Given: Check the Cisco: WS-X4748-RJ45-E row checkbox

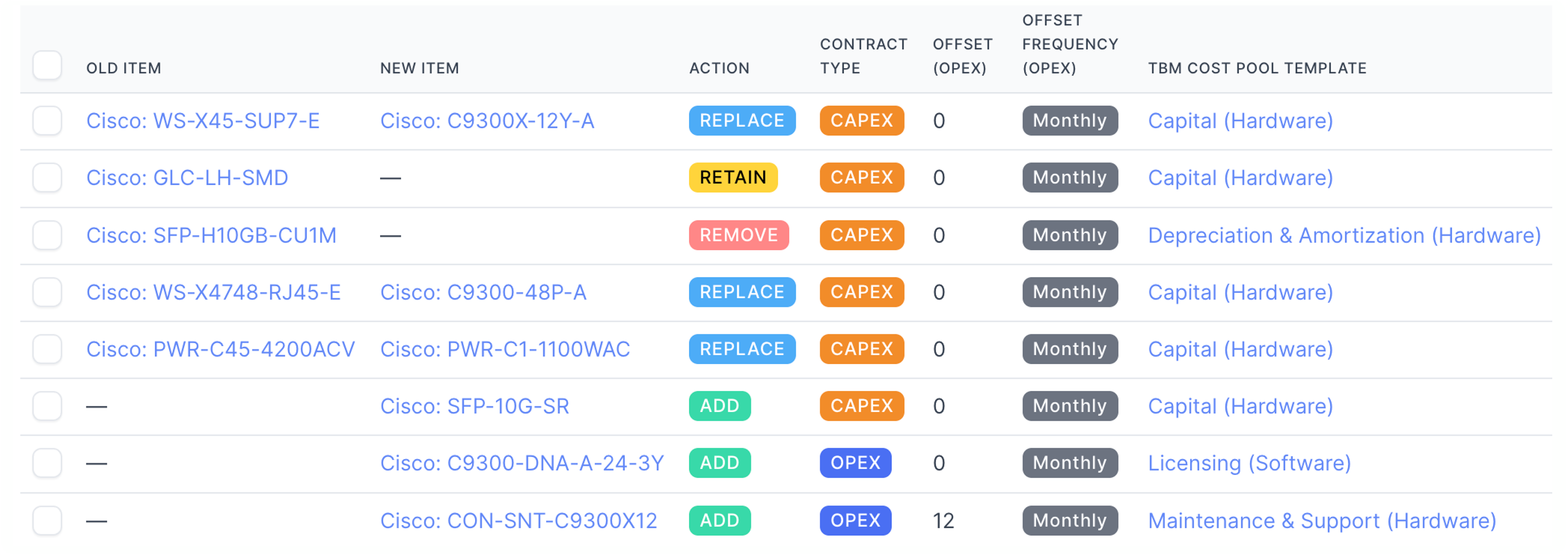Looking at the screenshot, I should [47, 292].
